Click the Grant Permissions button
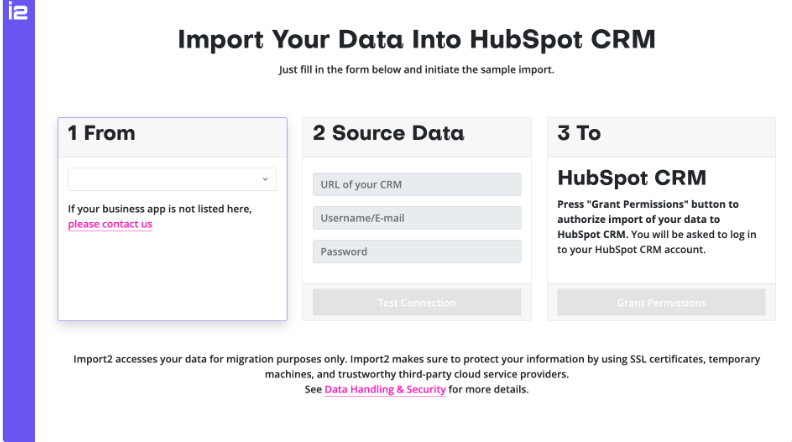 [x=661, y=303]
